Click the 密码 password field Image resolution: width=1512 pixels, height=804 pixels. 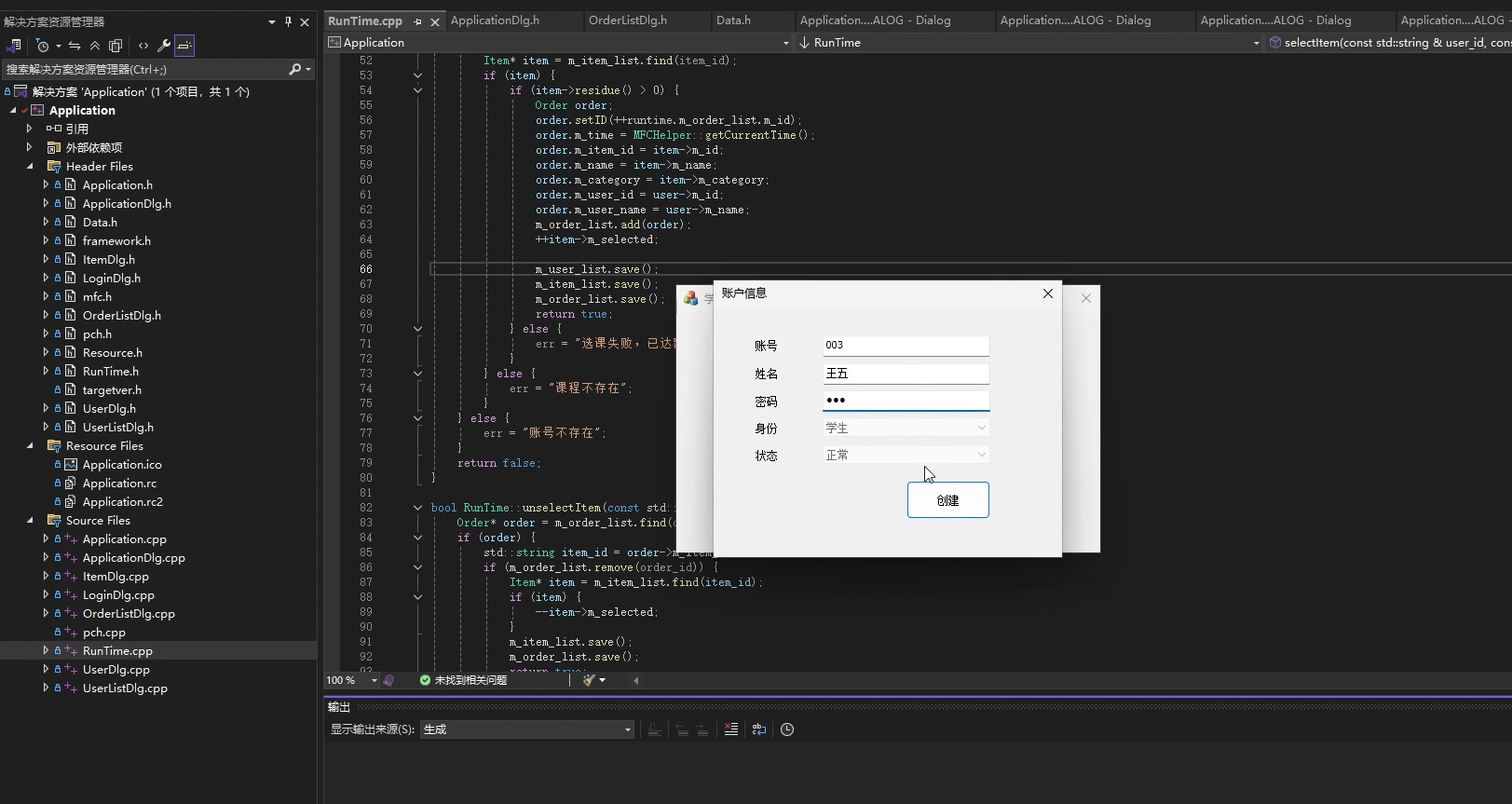click(906, 401)
